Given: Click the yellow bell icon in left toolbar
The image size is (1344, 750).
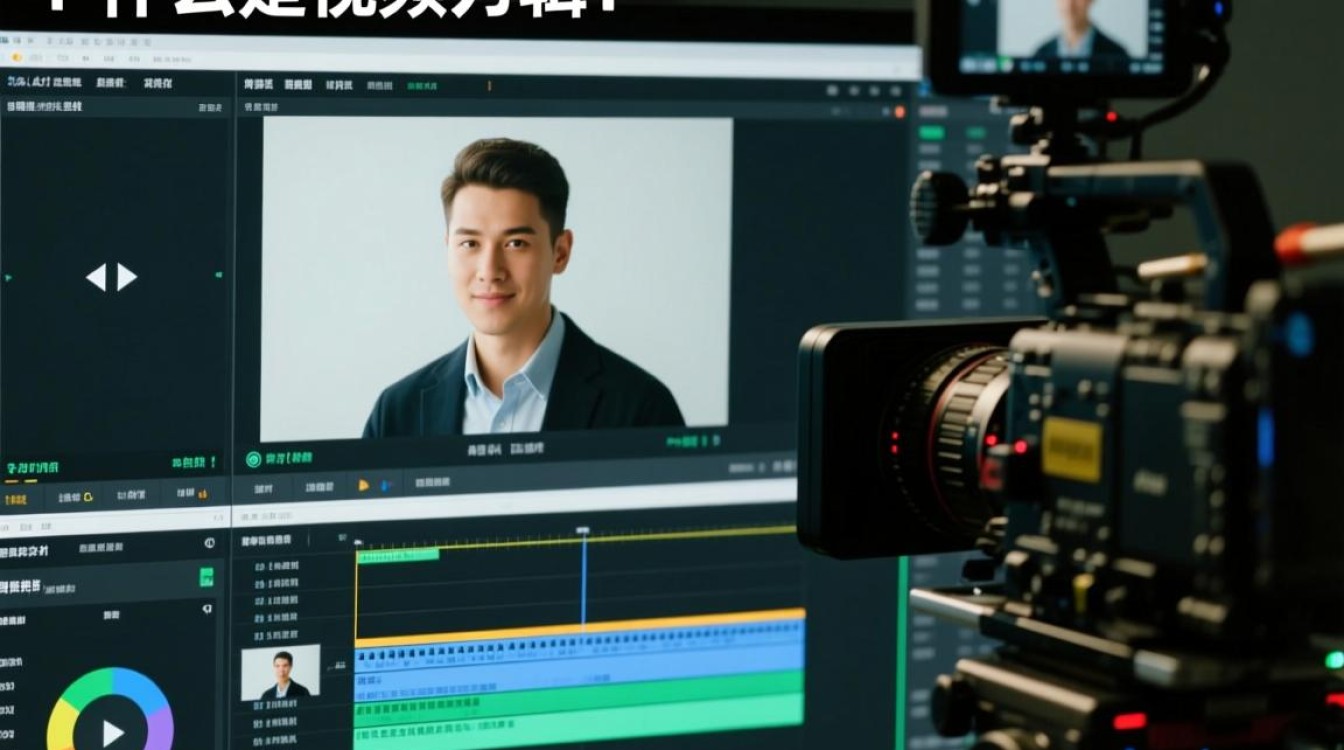Looking at the screenshot, I should 88,495.
